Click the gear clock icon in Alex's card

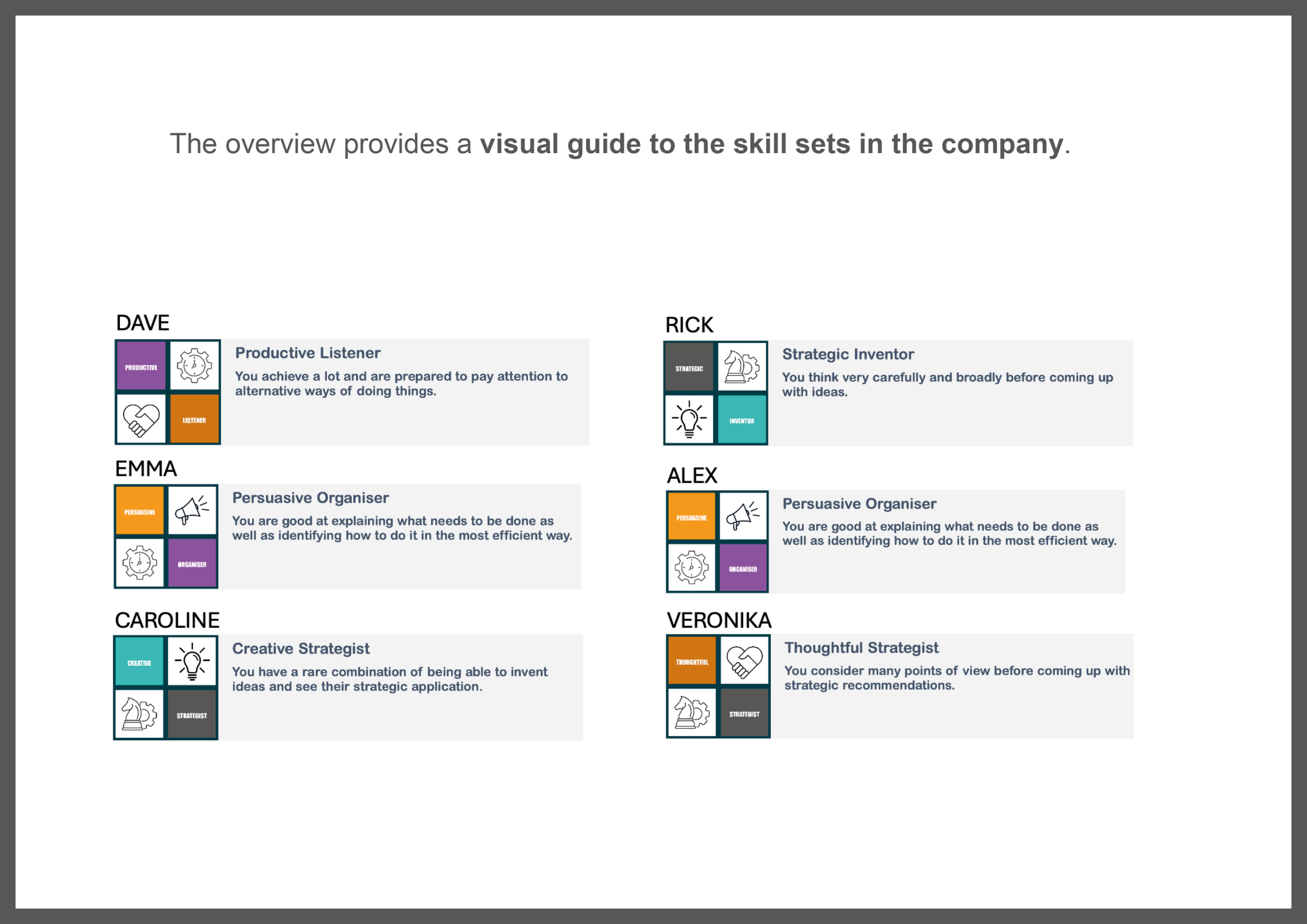pos(691,568)
